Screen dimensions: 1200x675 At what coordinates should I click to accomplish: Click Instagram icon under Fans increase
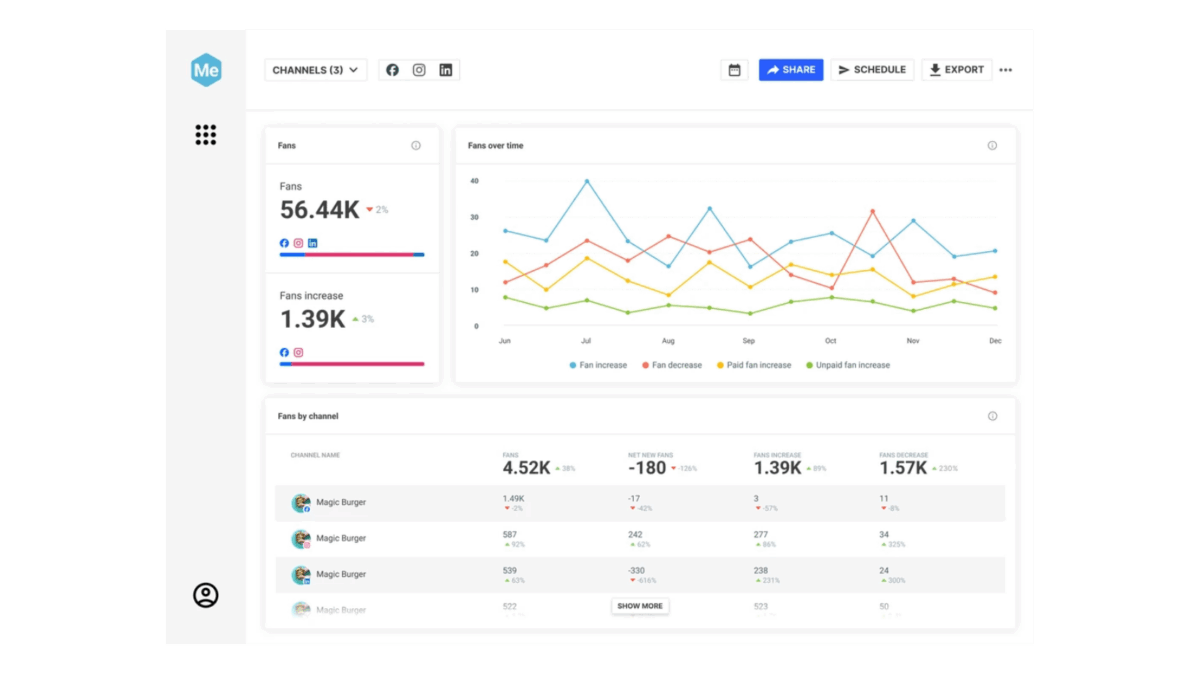tap(298, 352)
